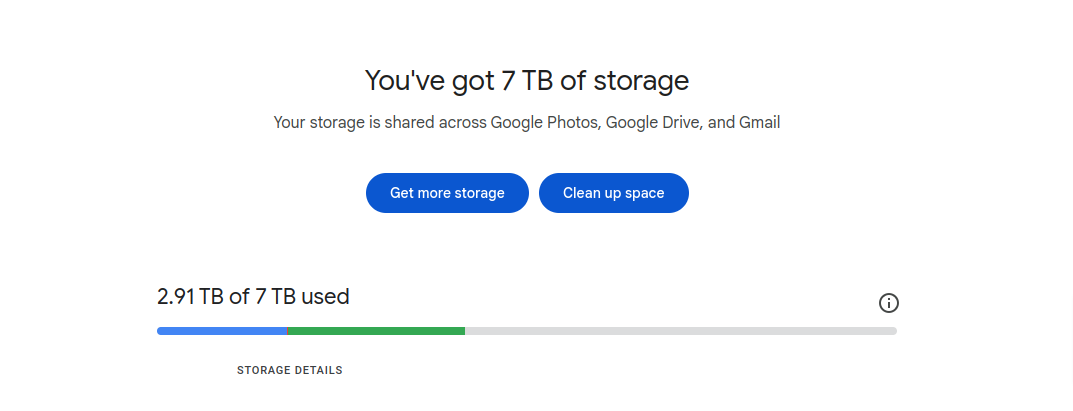Click the word "storage" in Get more storage
1073x411 pixels.
pyautogui.click(x=479, y=194)
